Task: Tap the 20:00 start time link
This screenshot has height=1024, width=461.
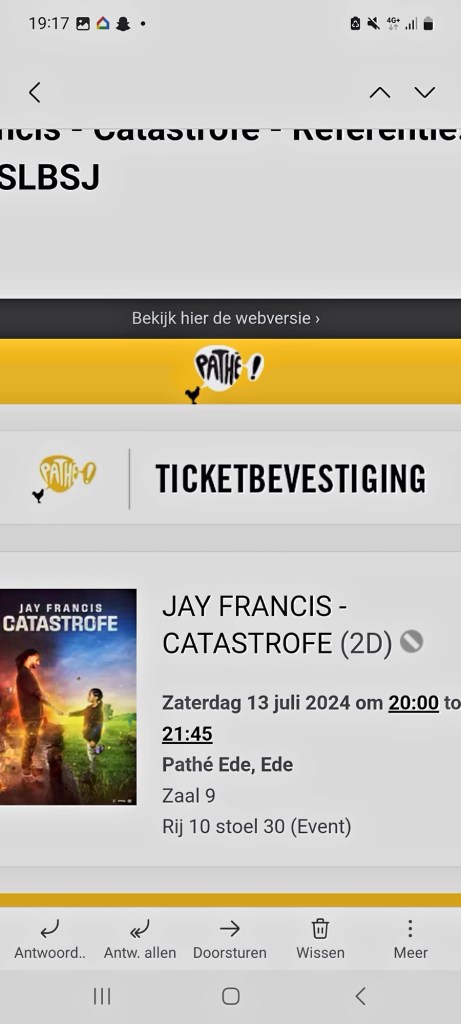Action: (413, 703)
